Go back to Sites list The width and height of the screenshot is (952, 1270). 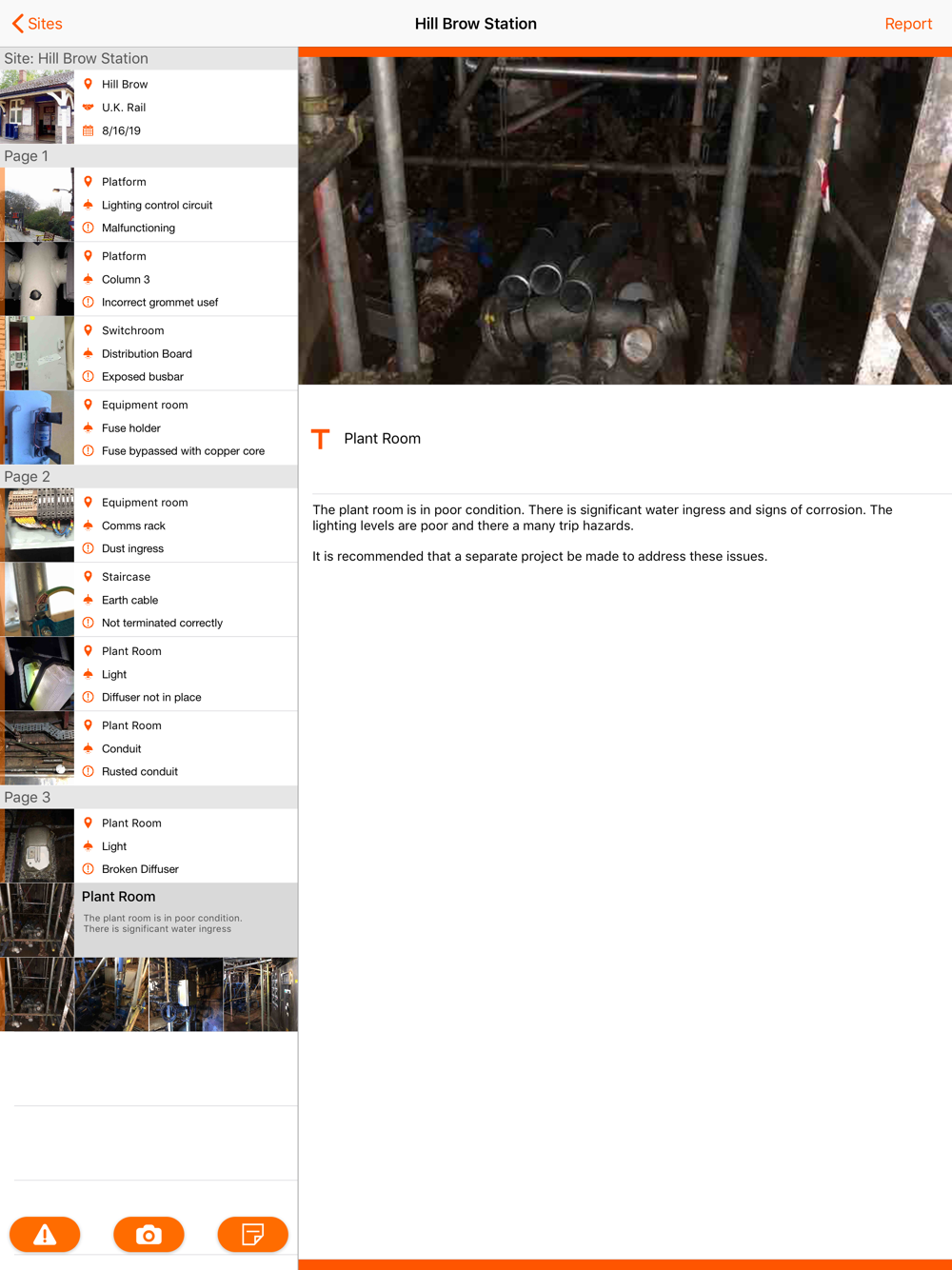pyautogui.click(x=37, y=24)
